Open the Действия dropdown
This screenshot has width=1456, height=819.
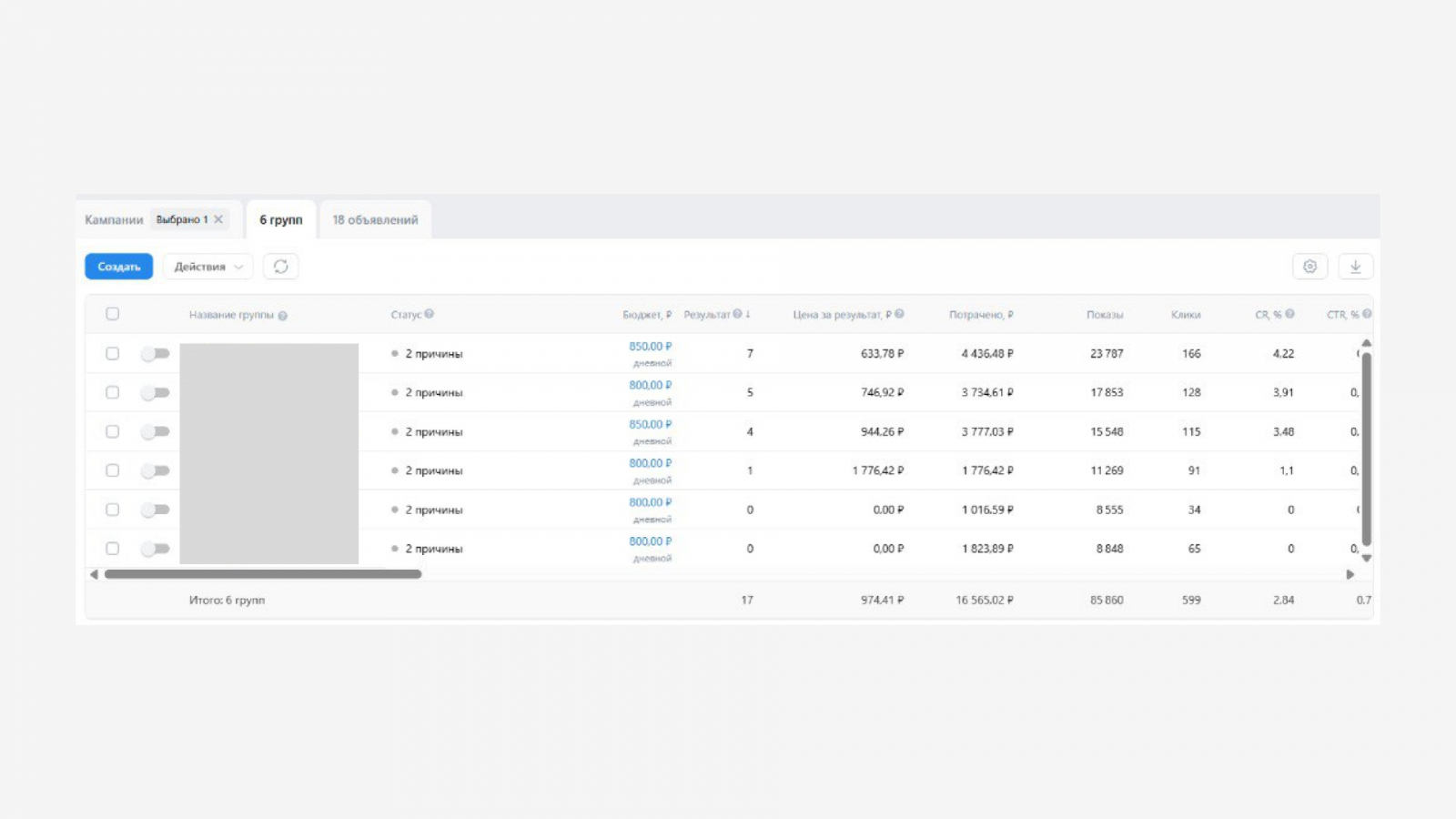pyautogui.click(x=208, y=267)
